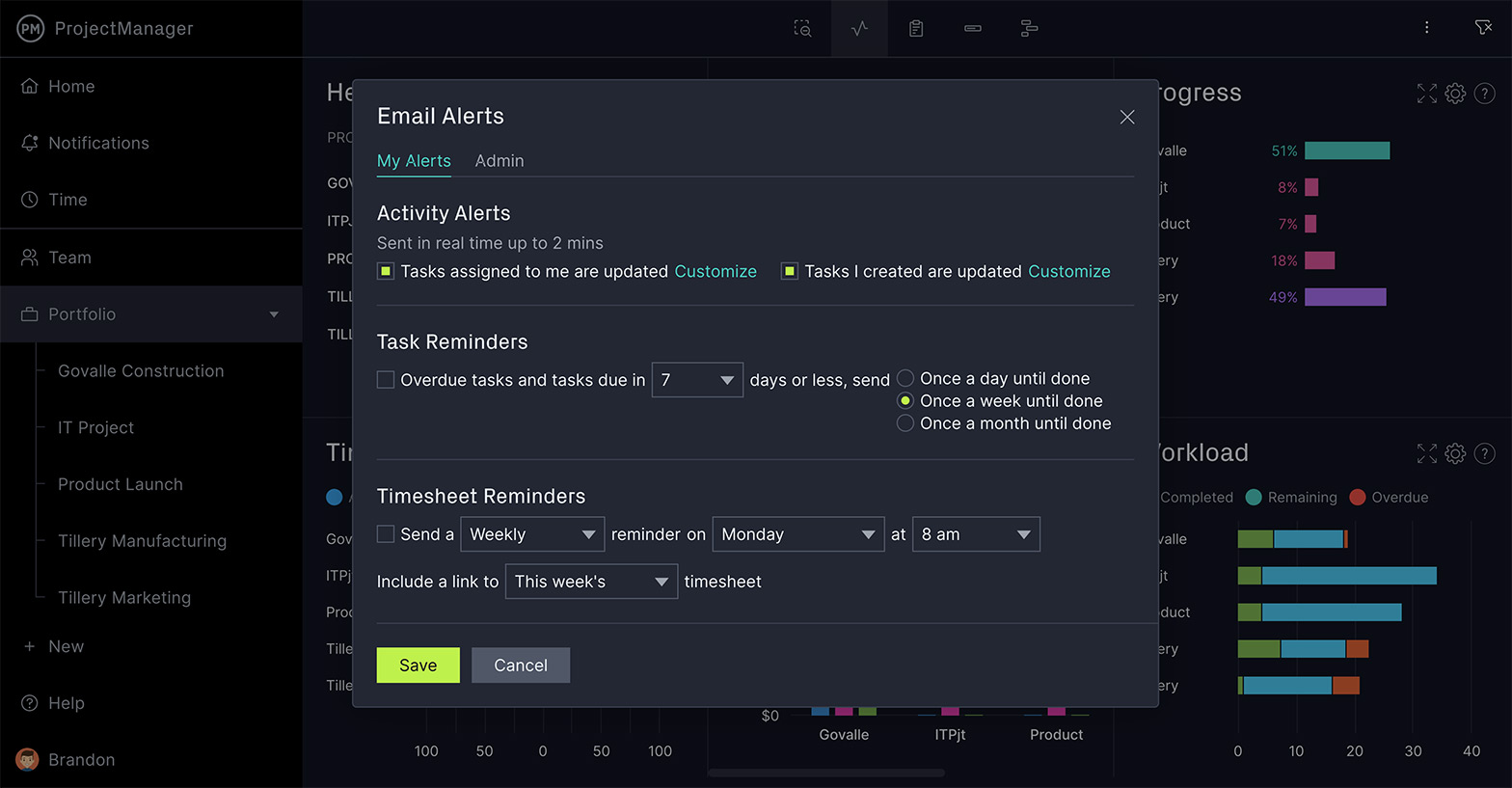Switch to the Admin tab
The width and height of the screenshot is (1512, 788).
point(499,161)
